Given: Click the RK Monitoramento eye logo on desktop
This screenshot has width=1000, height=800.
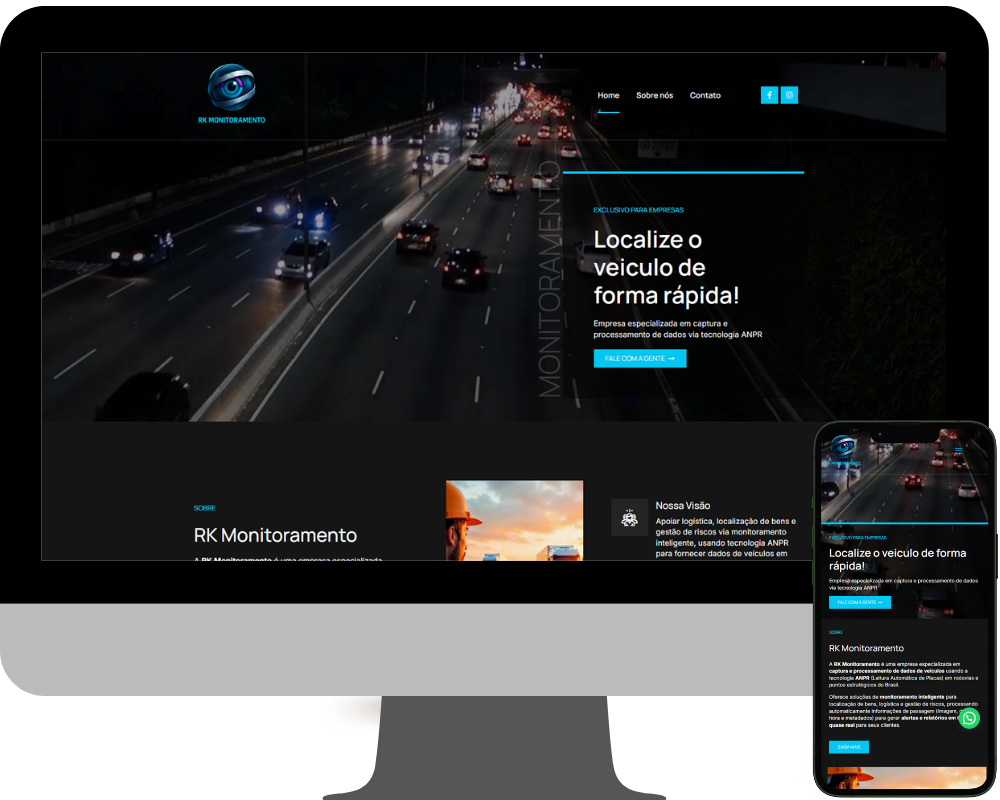Looking at the screenshot, I should pos(231,88).
